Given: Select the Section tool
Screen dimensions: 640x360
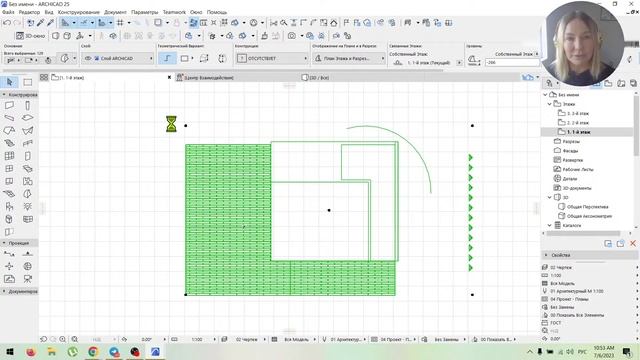Looking at the screenshot, I should pos(9,254).
